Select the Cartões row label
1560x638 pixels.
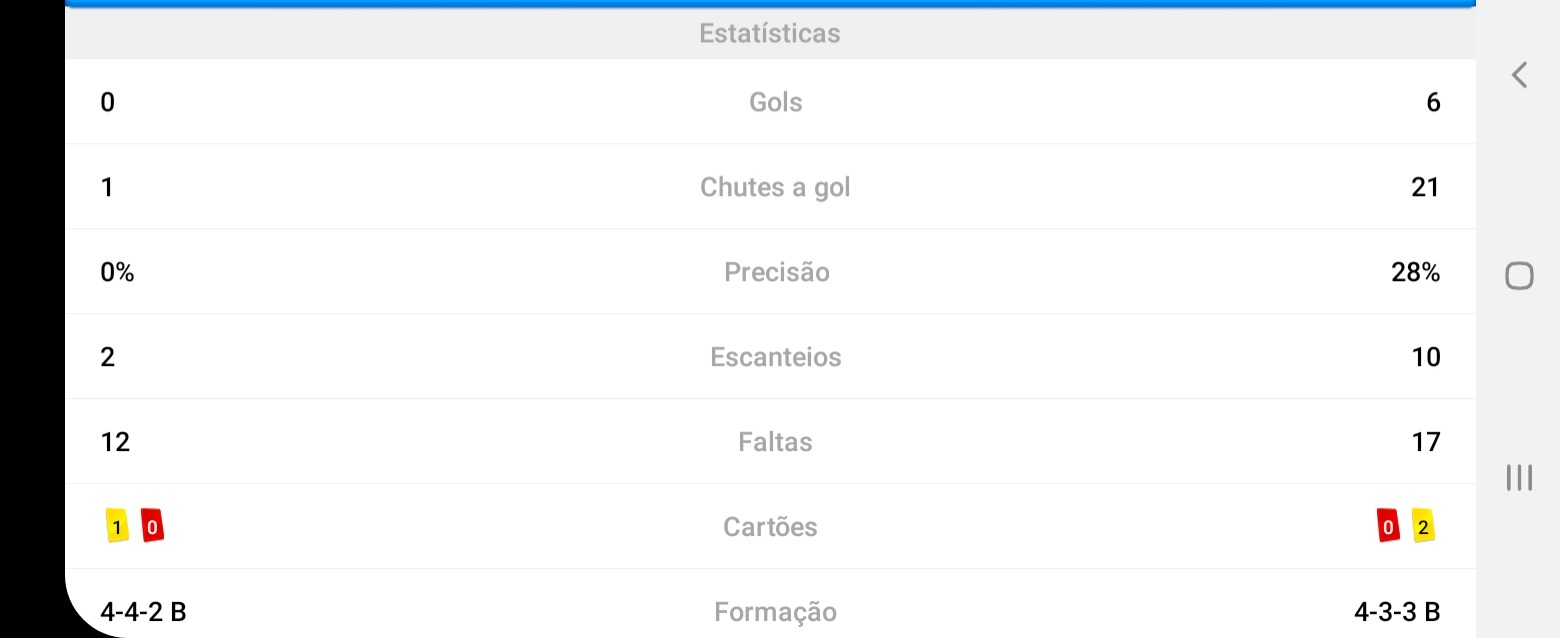pyautogui.click(x=770, y=527)
